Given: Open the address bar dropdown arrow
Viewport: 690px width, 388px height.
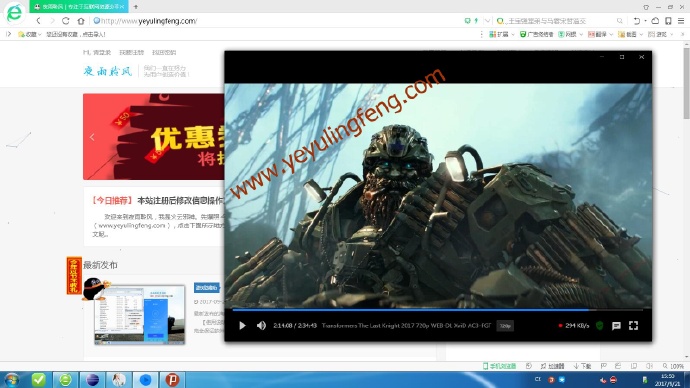Looking at the screenshot, I should (x=487, y=21).
